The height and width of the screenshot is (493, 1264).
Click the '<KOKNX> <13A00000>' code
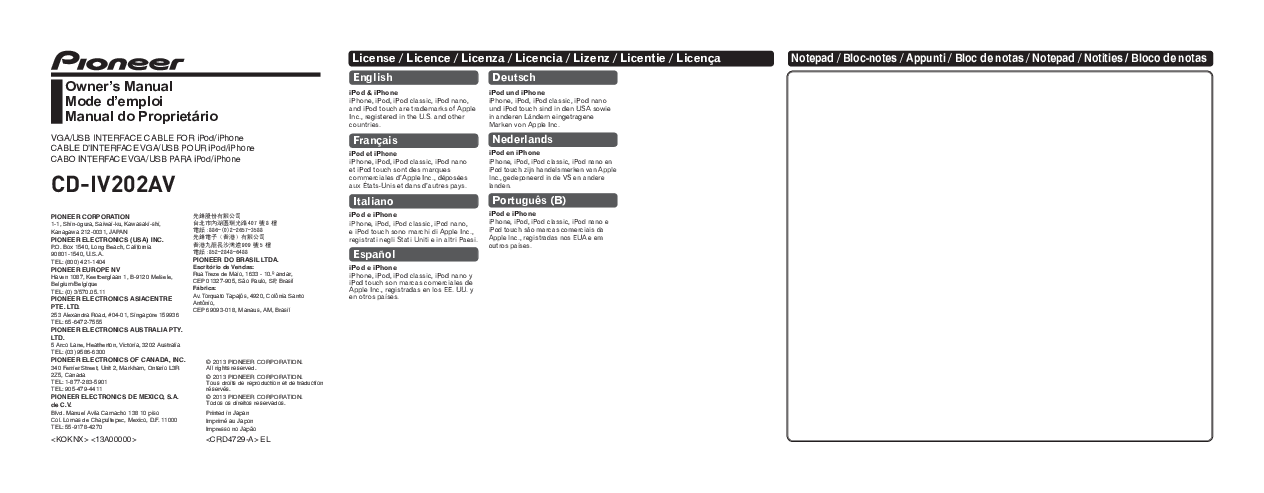click(x=94, y=439)
